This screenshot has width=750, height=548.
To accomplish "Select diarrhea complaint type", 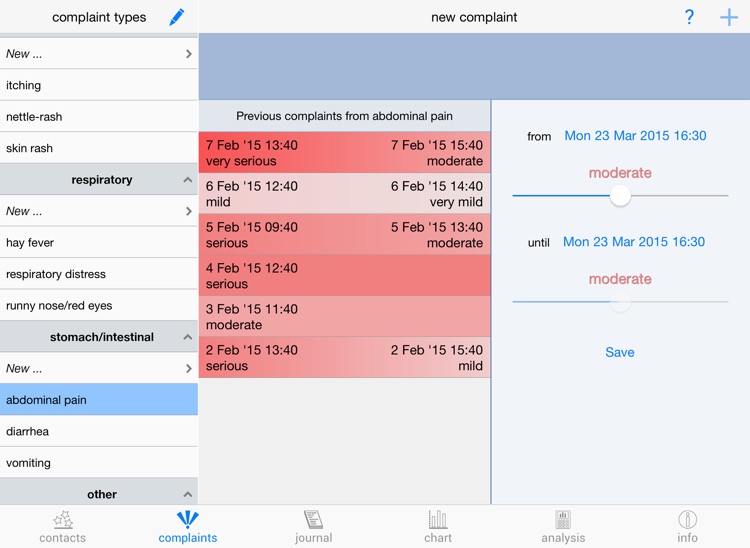I will pyautogui.click(x=99, y=431).
